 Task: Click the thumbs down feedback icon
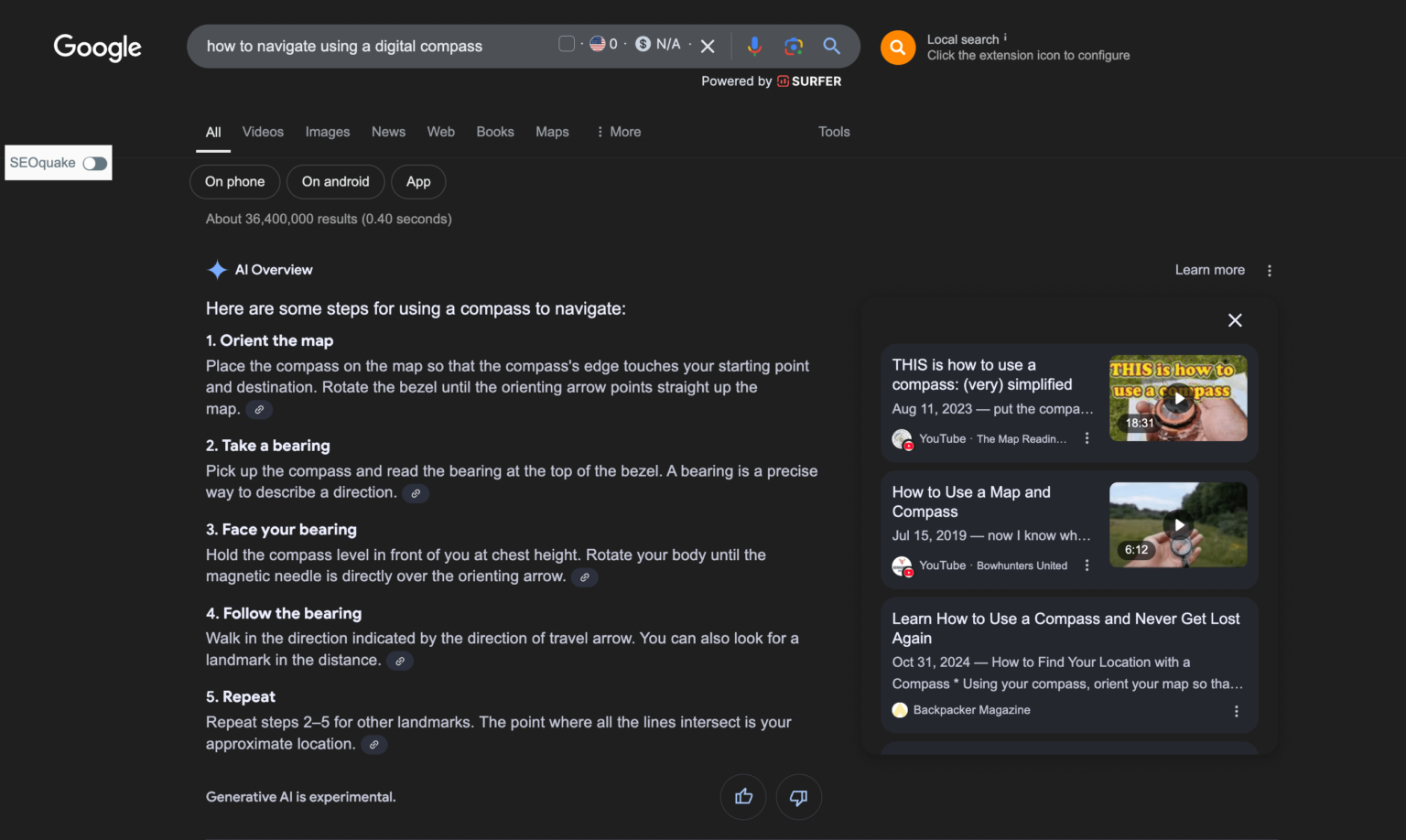click(x=798, y=797)
